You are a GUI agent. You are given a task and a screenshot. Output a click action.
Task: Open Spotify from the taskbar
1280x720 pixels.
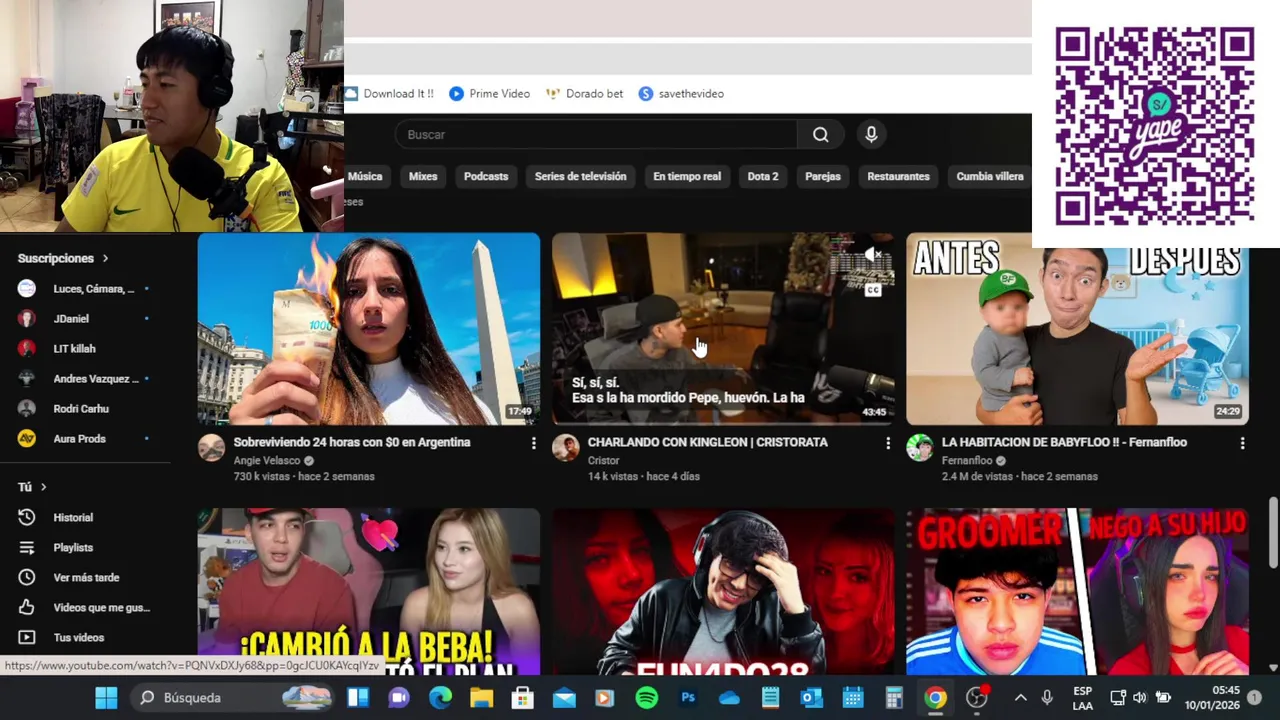646,697
